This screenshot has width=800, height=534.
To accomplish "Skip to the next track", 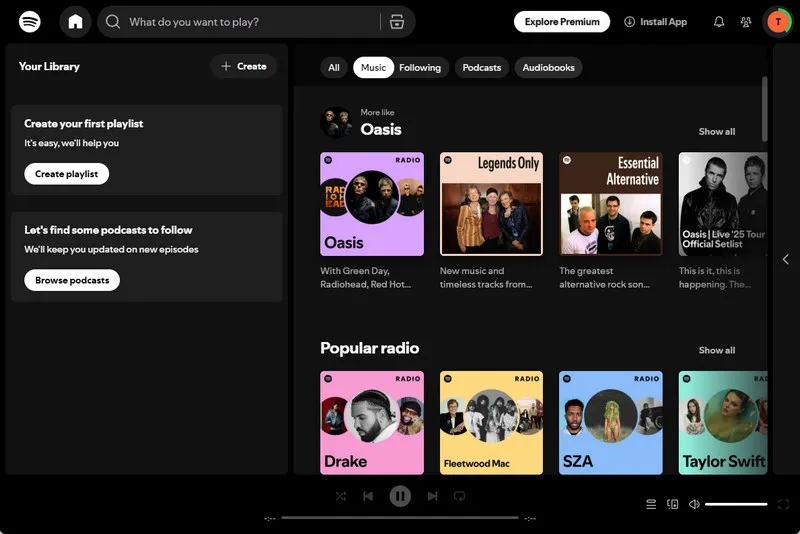I will [x=433, y=496].
